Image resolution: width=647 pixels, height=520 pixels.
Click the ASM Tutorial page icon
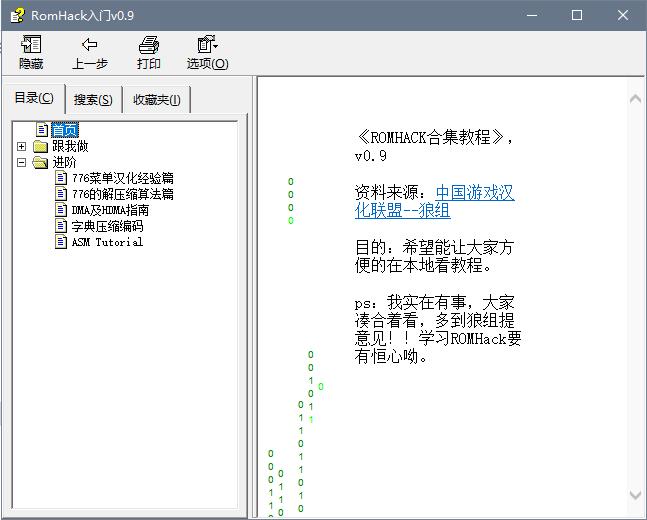[x=61, y=242]
